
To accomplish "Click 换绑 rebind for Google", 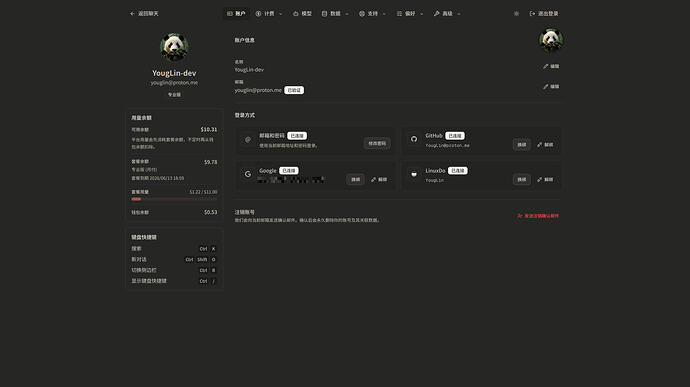I will click(x=355, y=179).
